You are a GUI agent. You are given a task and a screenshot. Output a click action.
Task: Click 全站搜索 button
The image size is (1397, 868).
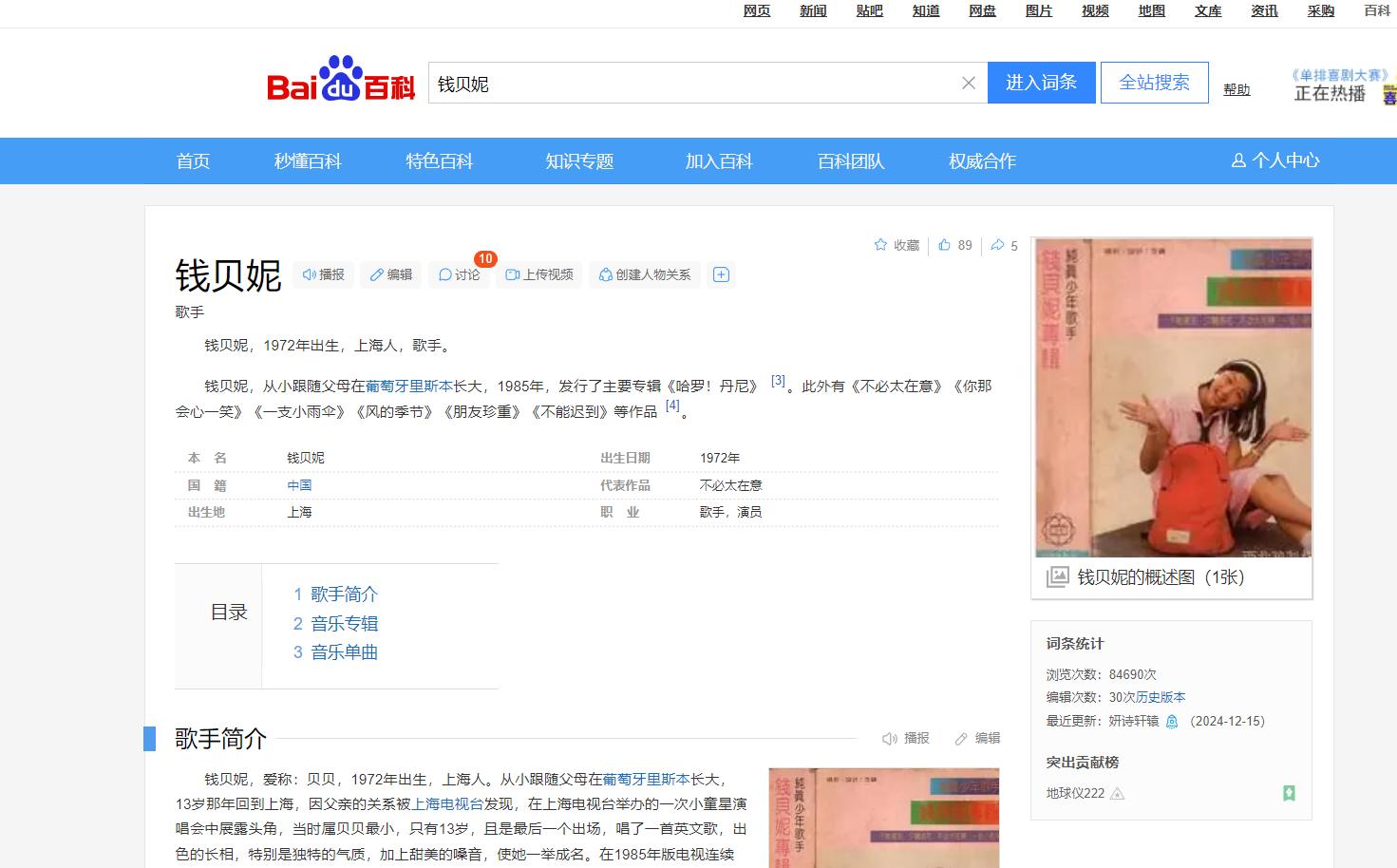1155,83
